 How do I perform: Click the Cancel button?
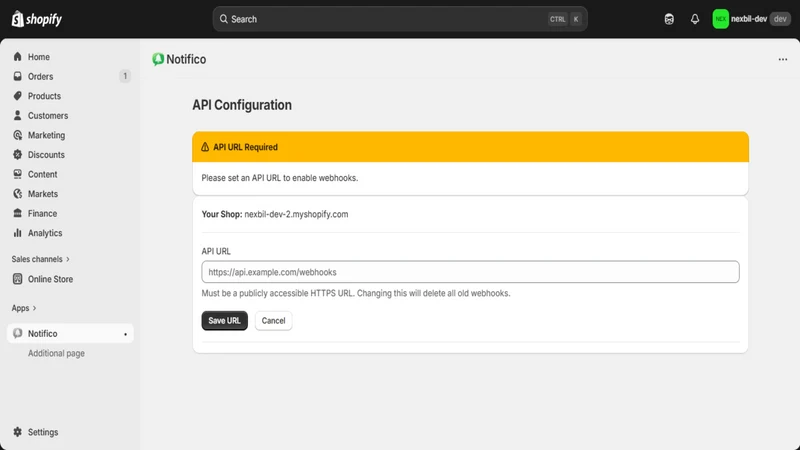273,320
